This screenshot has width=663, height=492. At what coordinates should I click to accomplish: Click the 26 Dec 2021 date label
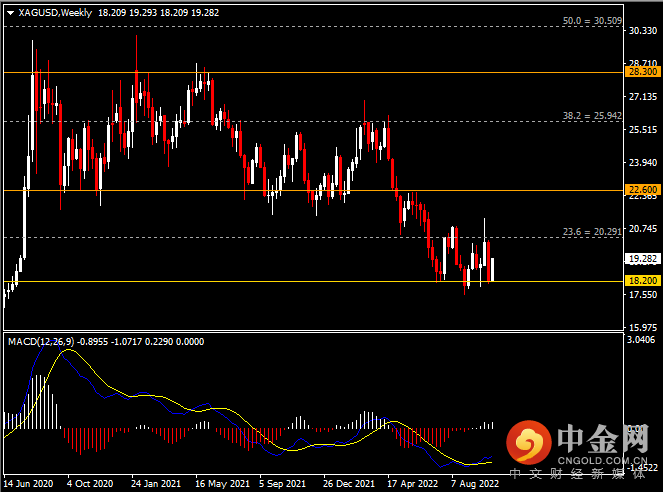point(348,484)
